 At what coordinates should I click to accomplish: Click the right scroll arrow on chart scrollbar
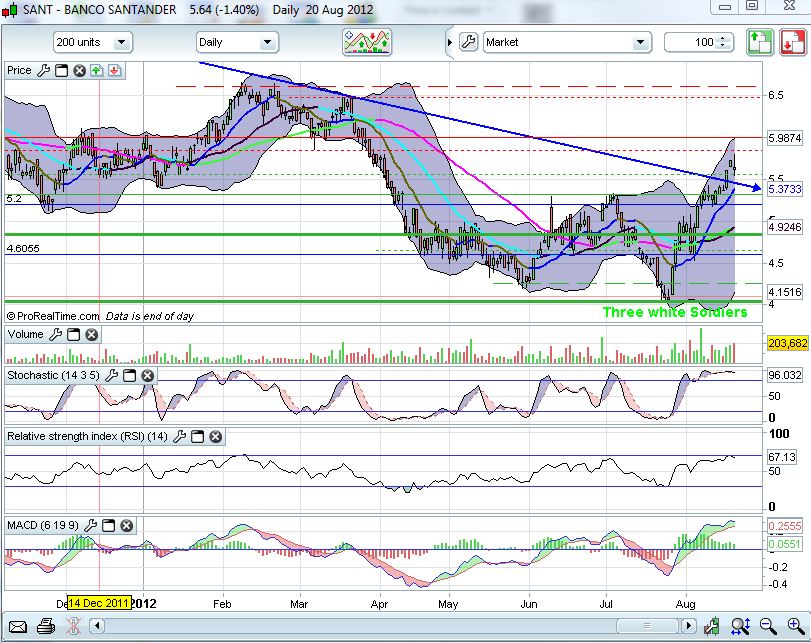(688, 626)
